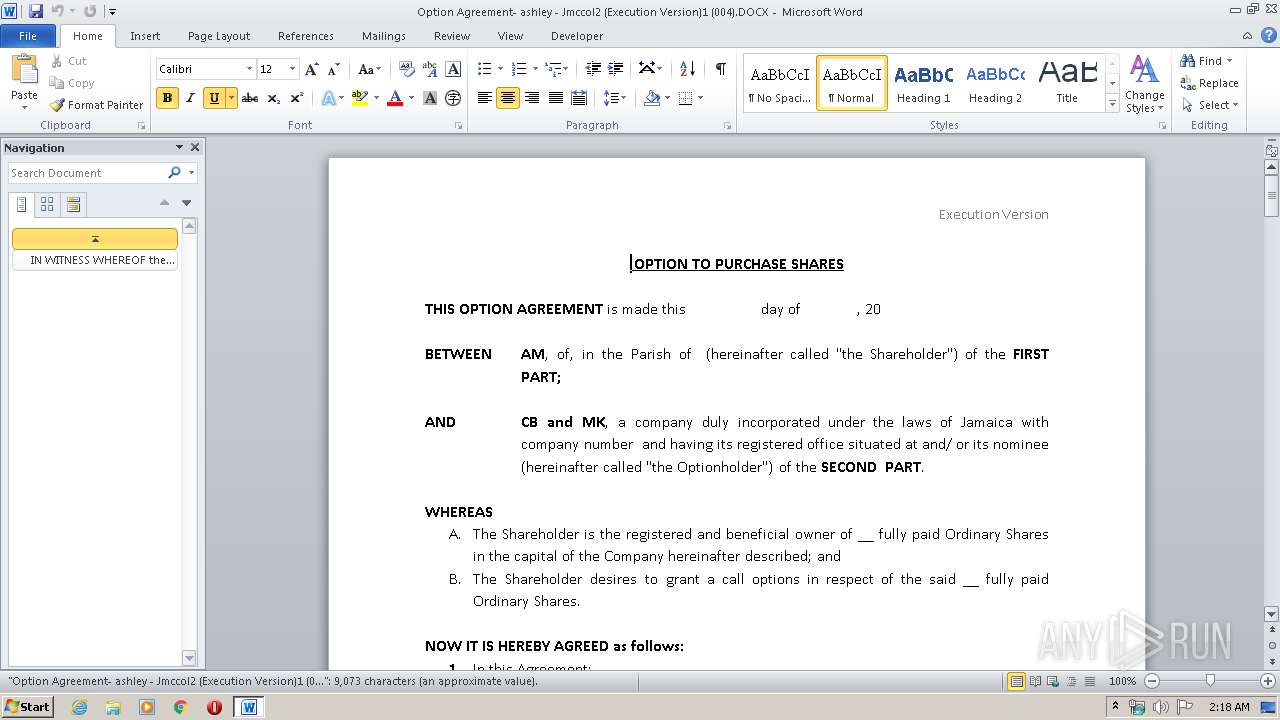1280x720 pixels.
Task: Open Change Case dropdown
Action: (x=369, y=69)
